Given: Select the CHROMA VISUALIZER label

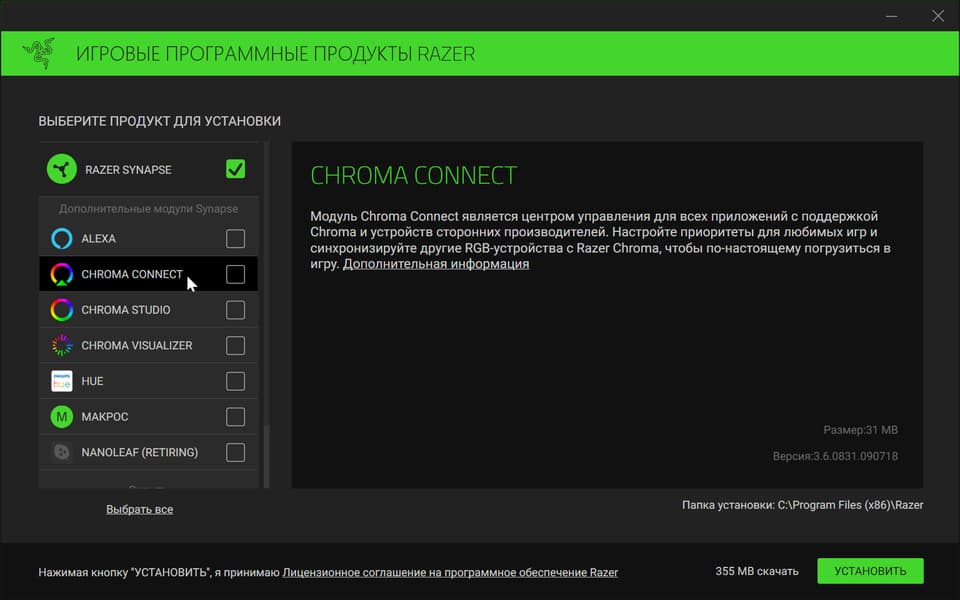Looking at the screenshot, I should point(137,345).
